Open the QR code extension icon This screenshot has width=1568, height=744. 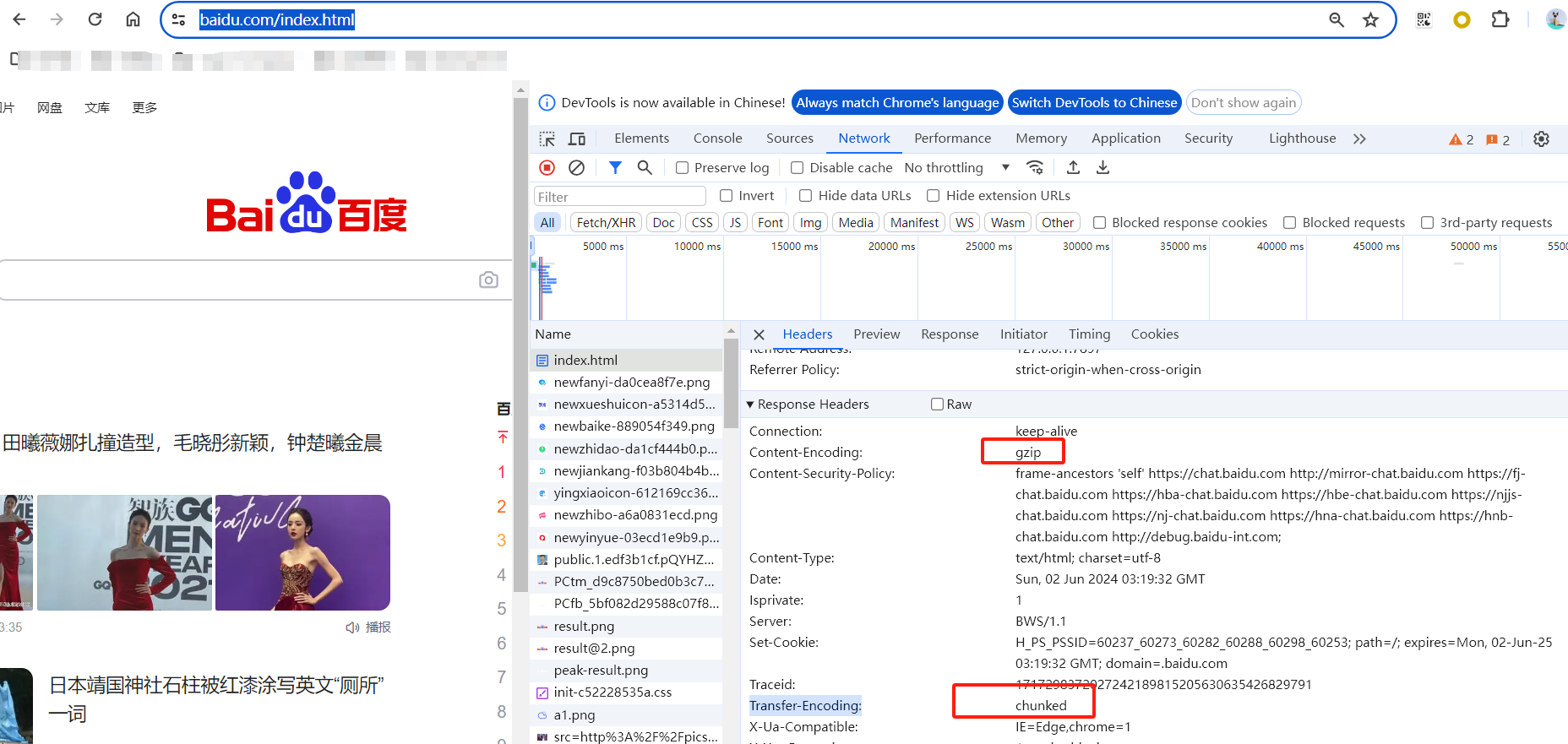pyautogui.click(x=1424, y=19)
